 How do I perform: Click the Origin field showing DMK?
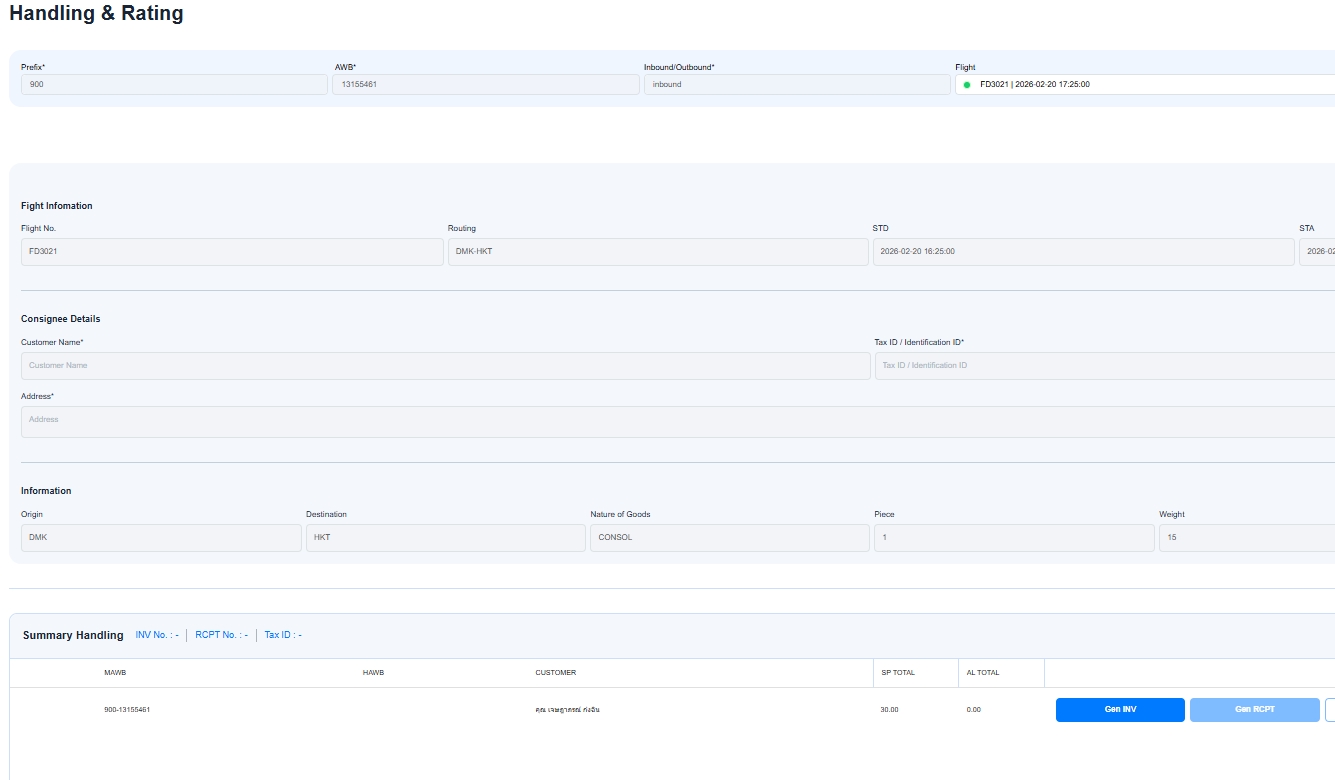(x=161, y=538)
